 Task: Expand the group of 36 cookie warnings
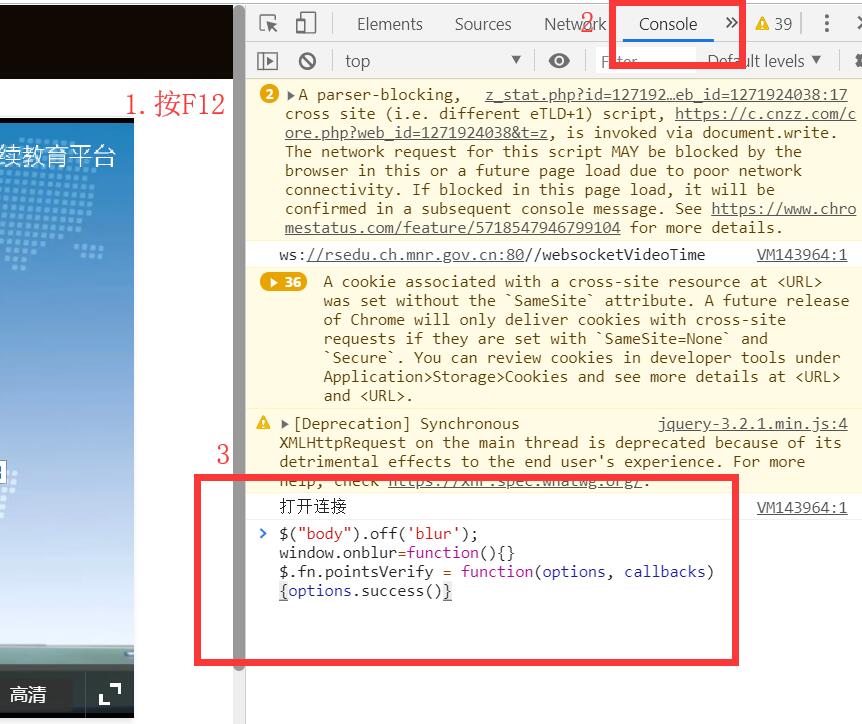(x=284, y=282)
